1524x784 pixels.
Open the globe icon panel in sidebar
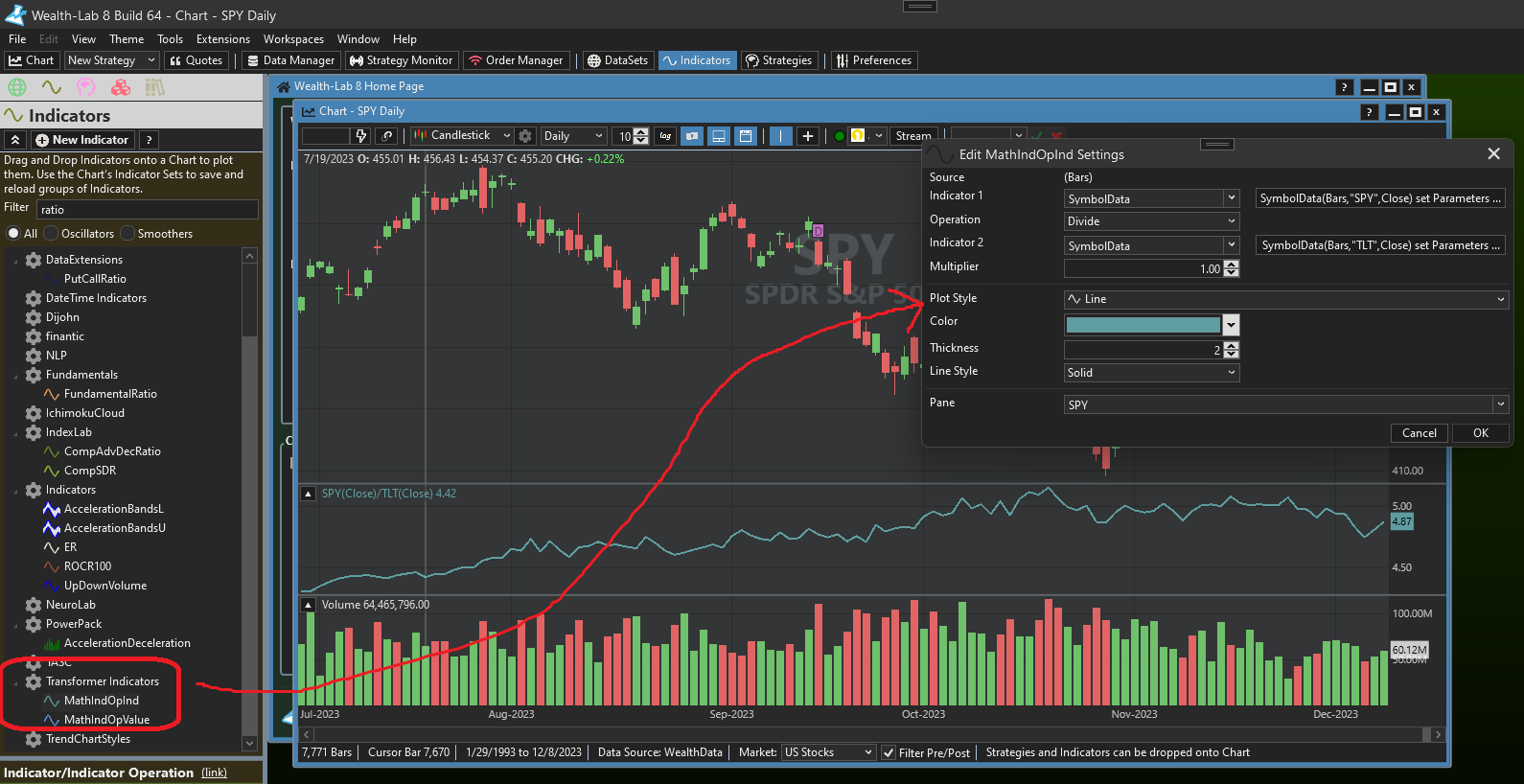pos(17,87)
